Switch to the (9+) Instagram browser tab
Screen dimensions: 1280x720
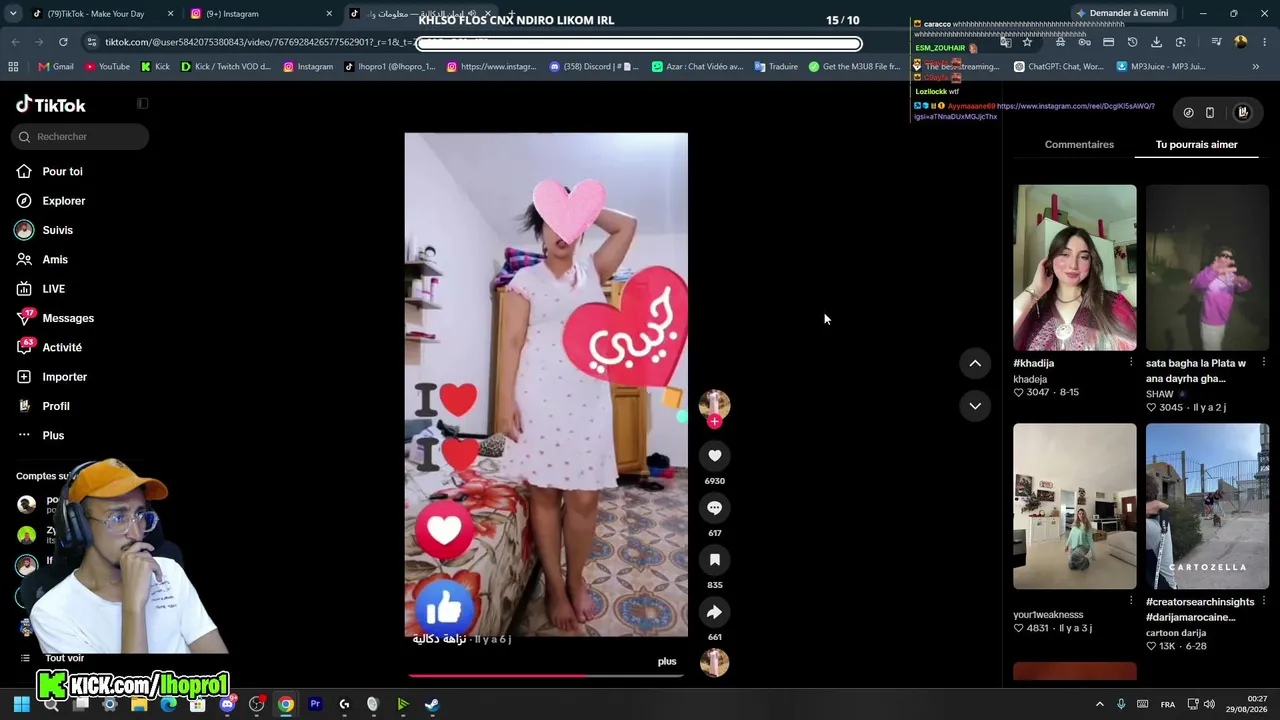tap(262, 14)
